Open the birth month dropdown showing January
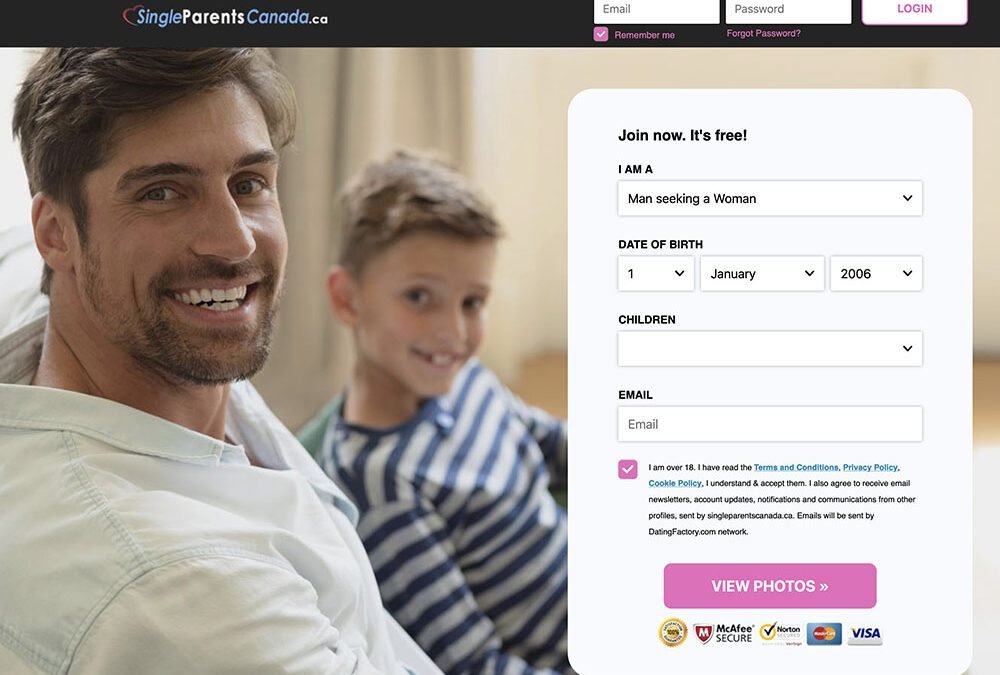The width and height of the screenshot is (1000, 675). point(762,273)
